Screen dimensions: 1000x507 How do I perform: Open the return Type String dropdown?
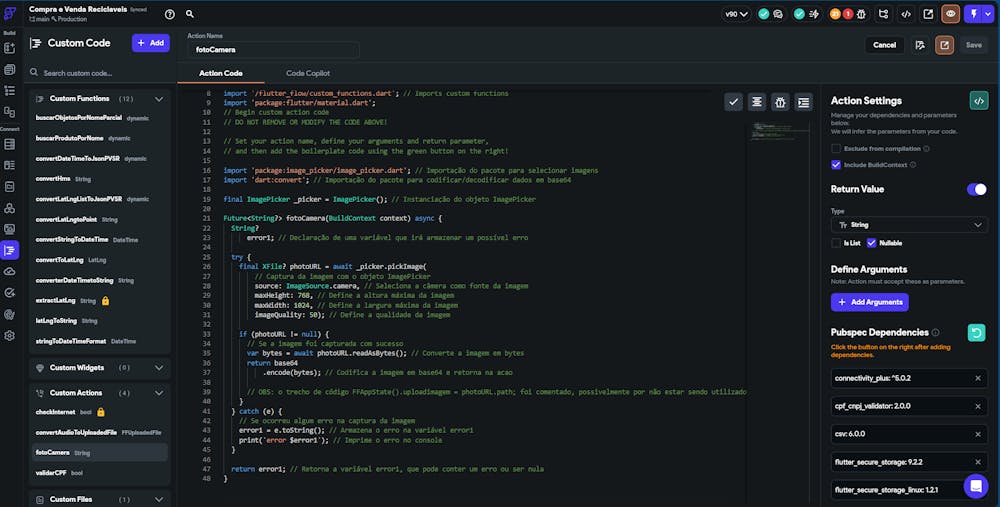pyautogui.click(x=908, y=225)
